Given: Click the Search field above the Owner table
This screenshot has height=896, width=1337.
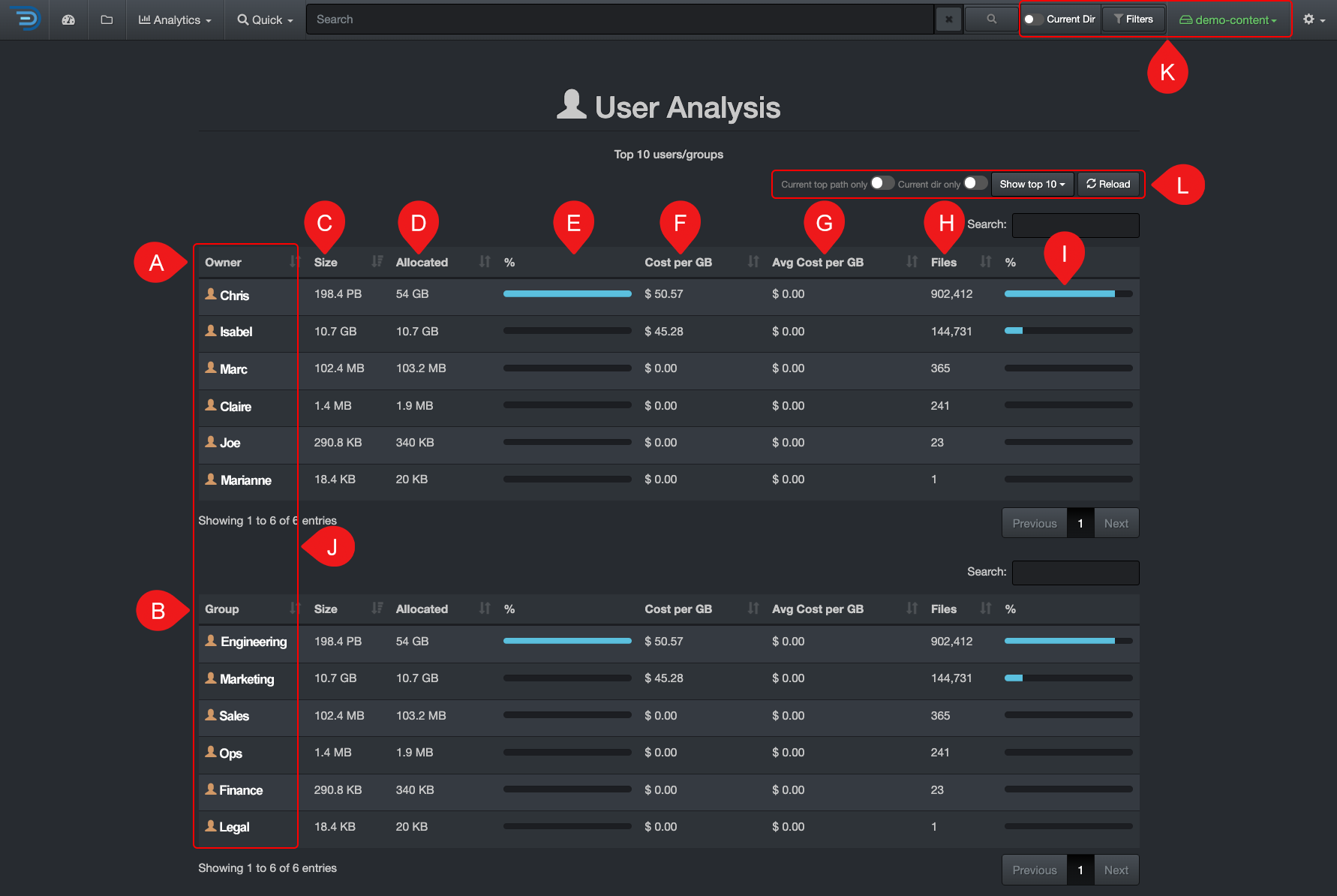Looking at the screenshot, I should 1075,224.
